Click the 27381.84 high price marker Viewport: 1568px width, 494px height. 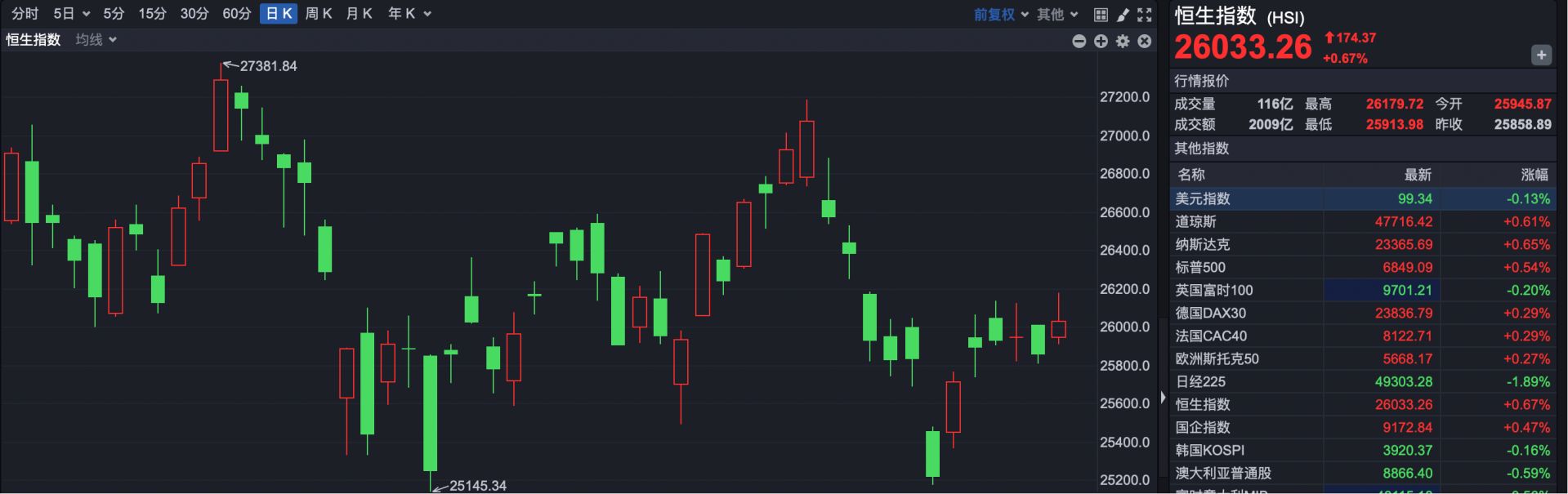[x=268, y=66]
